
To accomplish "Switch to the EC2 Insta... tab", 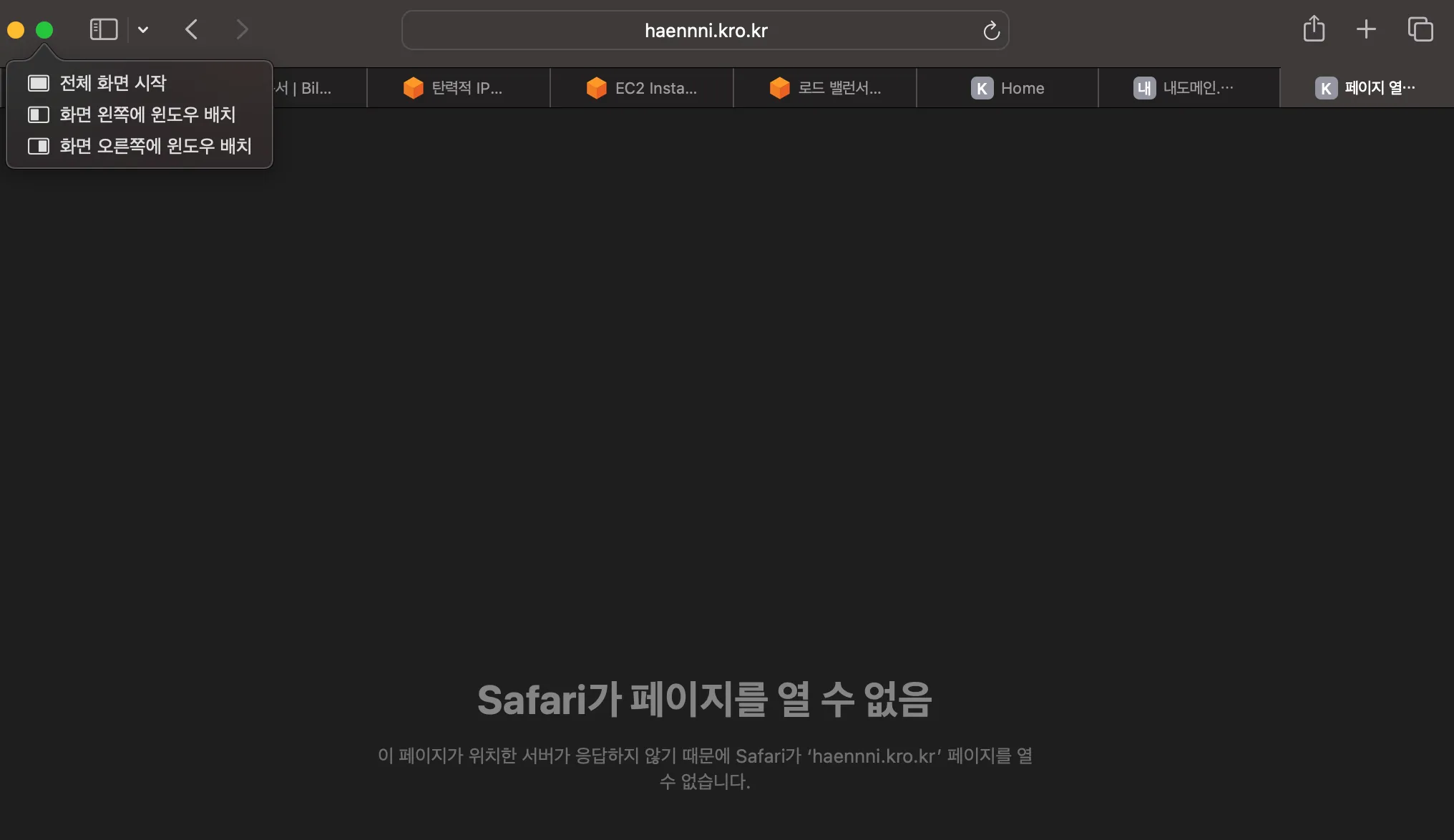I will [642, 88].
